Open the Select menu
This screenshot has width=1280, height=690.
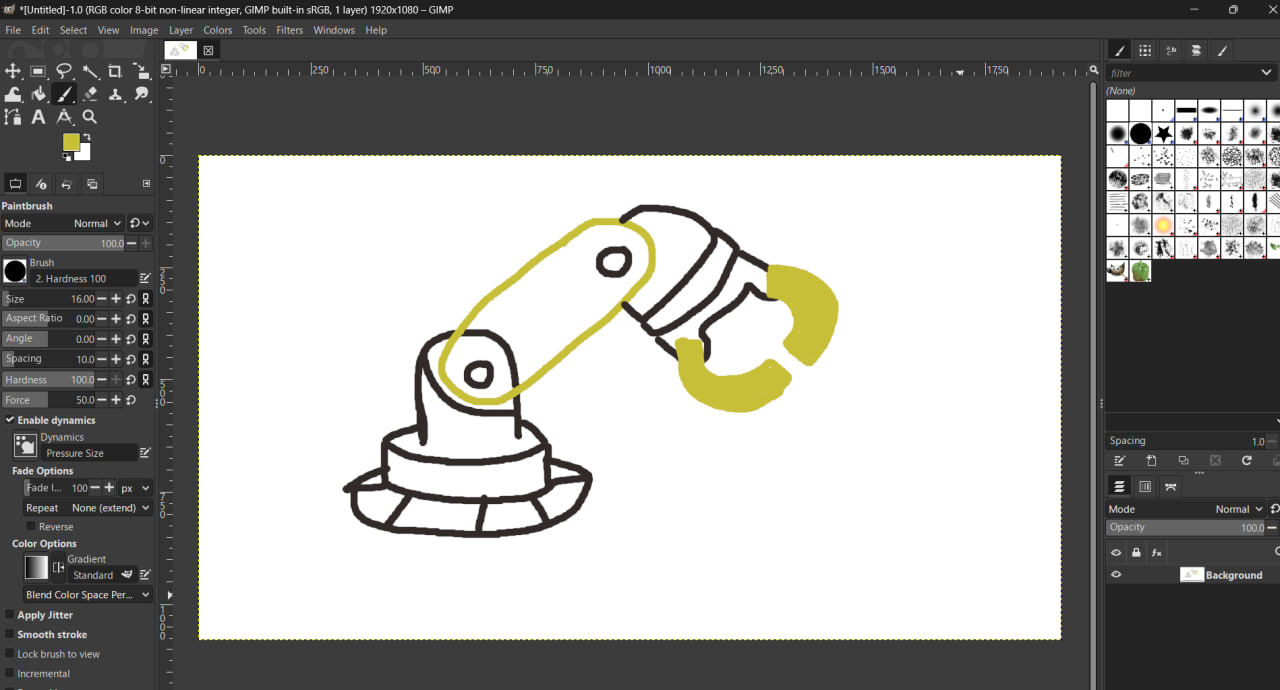pos(73,30)
